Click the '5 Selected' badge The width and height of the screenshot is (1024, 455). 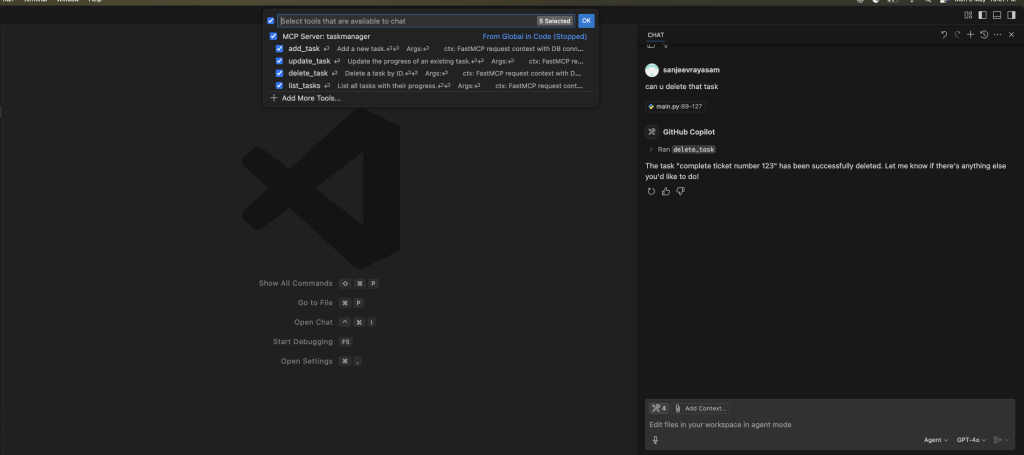(x=555, y=21)
